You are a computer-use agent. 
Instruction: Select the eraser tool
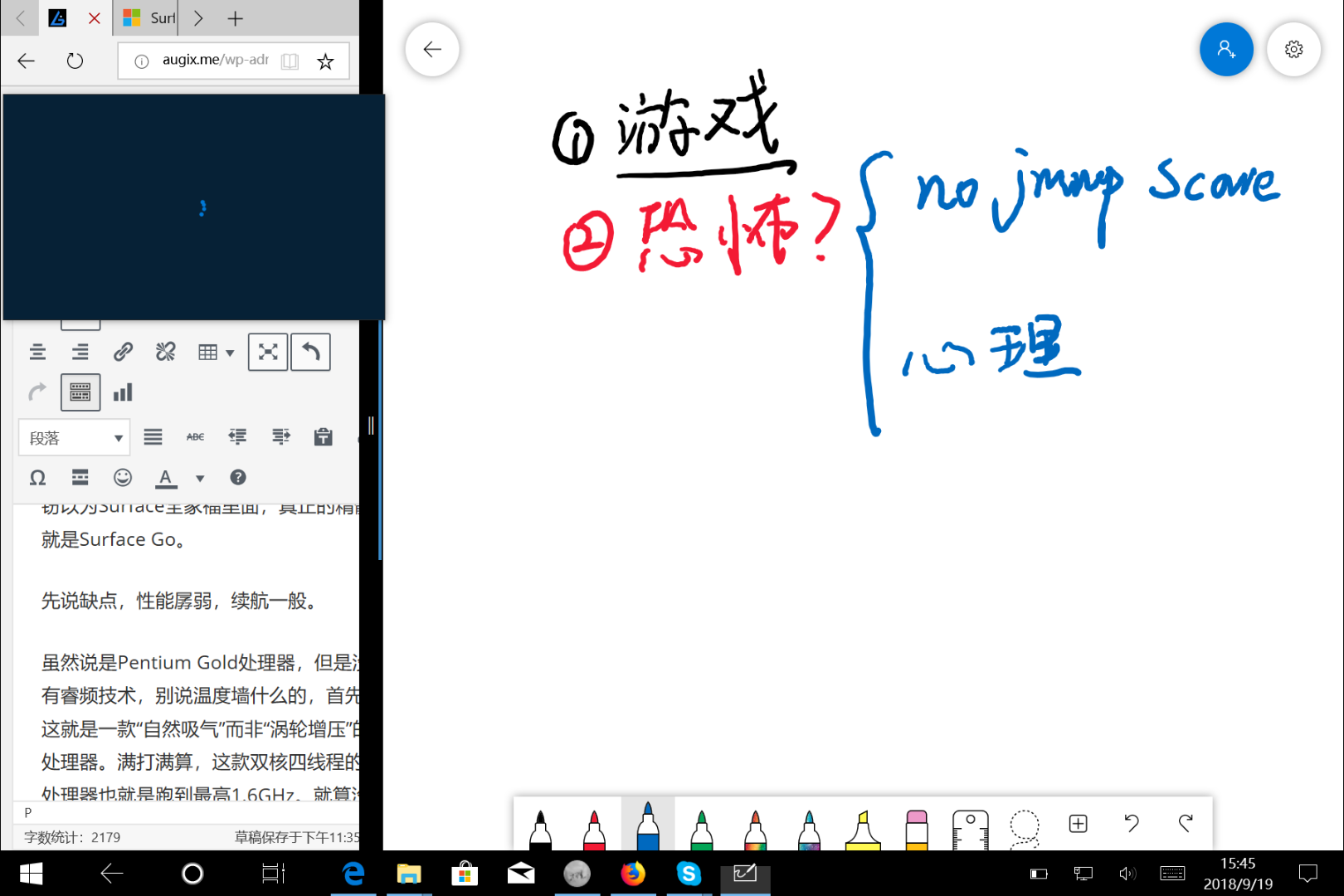[916, 828]
